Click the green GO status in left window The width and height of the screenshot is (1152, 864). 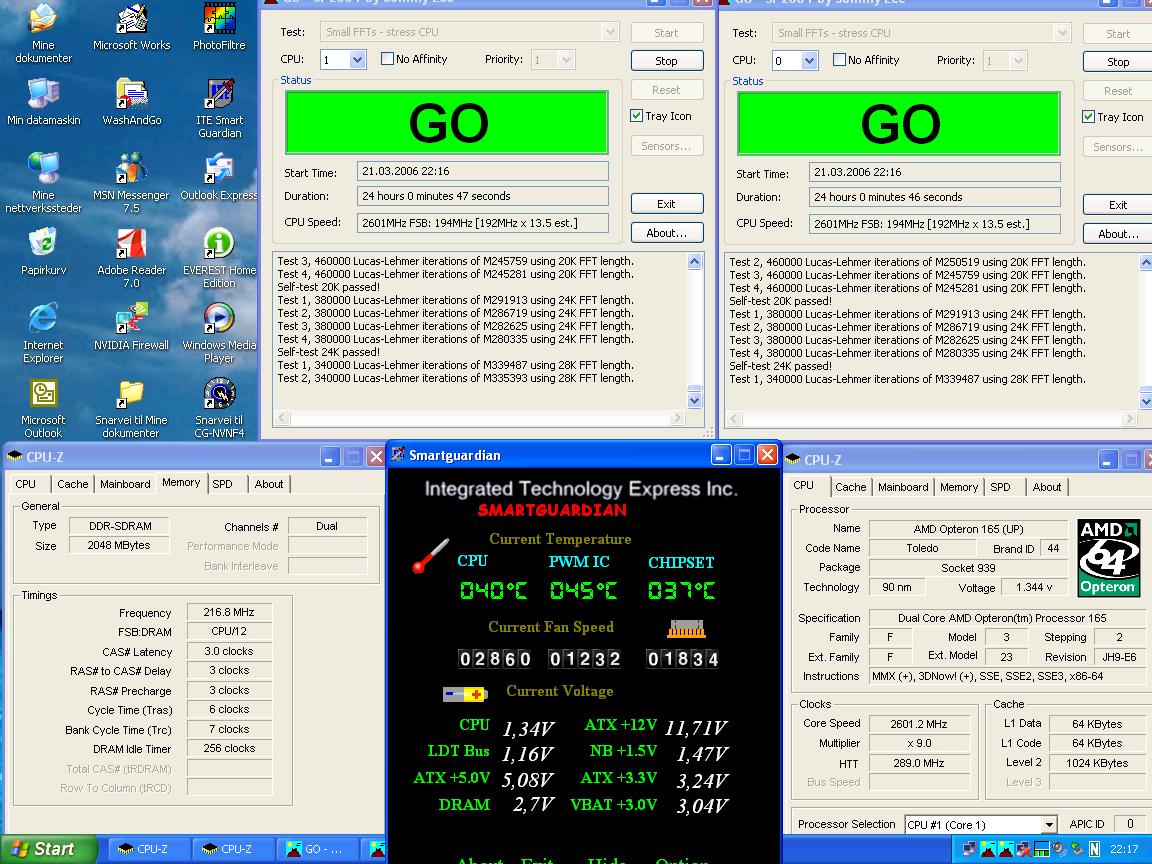pos(447,123)
